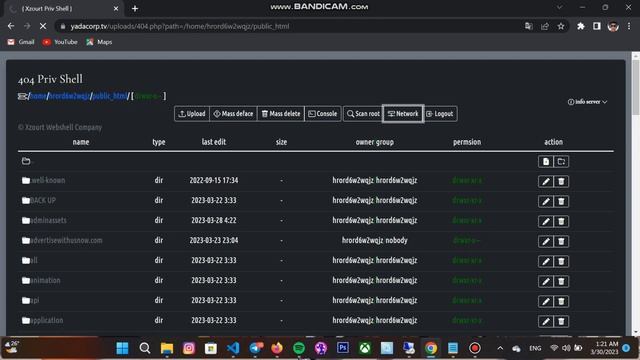Delete the adminassets directory
Image resolution: width=640 pixels, height=360 pixels.
(561, 222)
